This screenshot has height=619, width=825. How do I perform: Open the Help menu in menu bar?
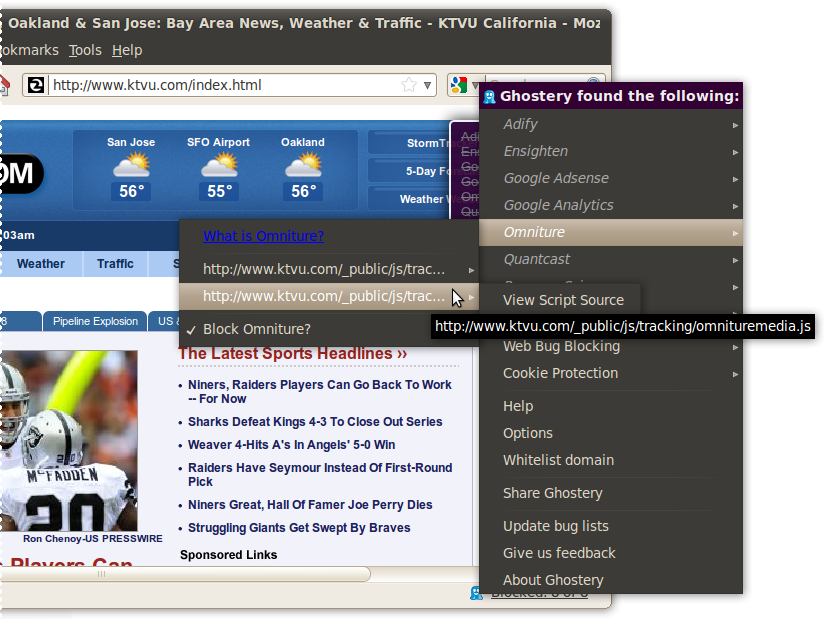127,50
